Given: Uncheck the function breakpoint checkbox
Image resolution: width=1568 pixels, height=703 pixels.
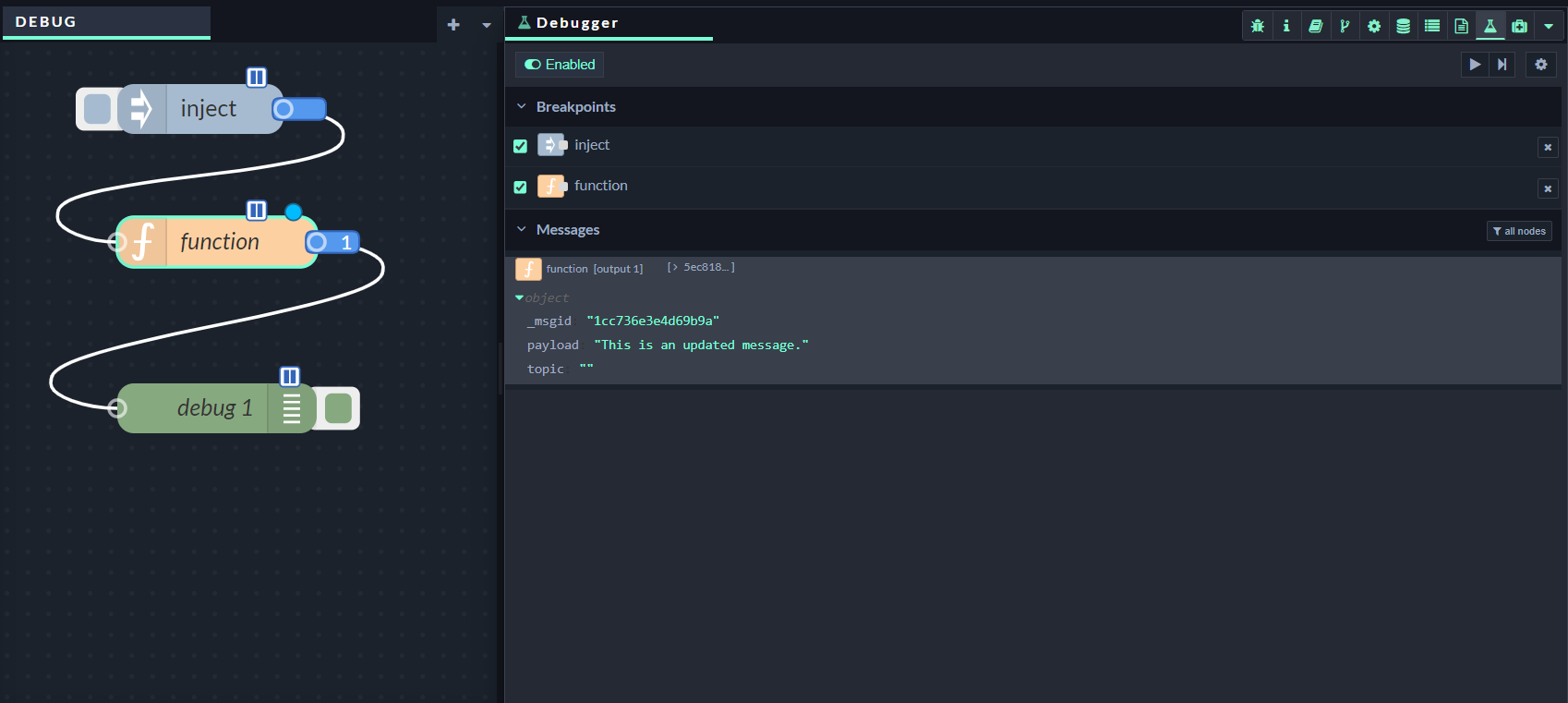Looking at the screenshot, I should point(521,187).
